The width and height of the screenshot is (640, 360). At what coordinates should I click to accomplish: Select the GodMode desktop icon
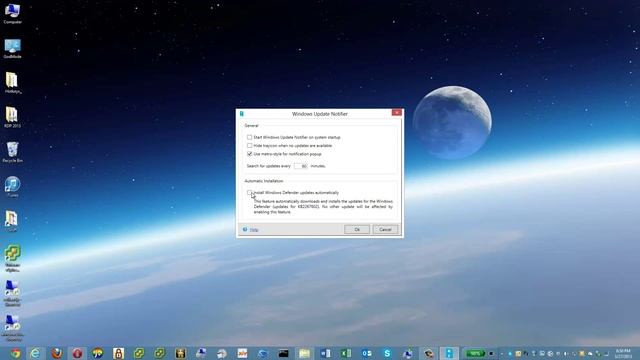point(12,49)
